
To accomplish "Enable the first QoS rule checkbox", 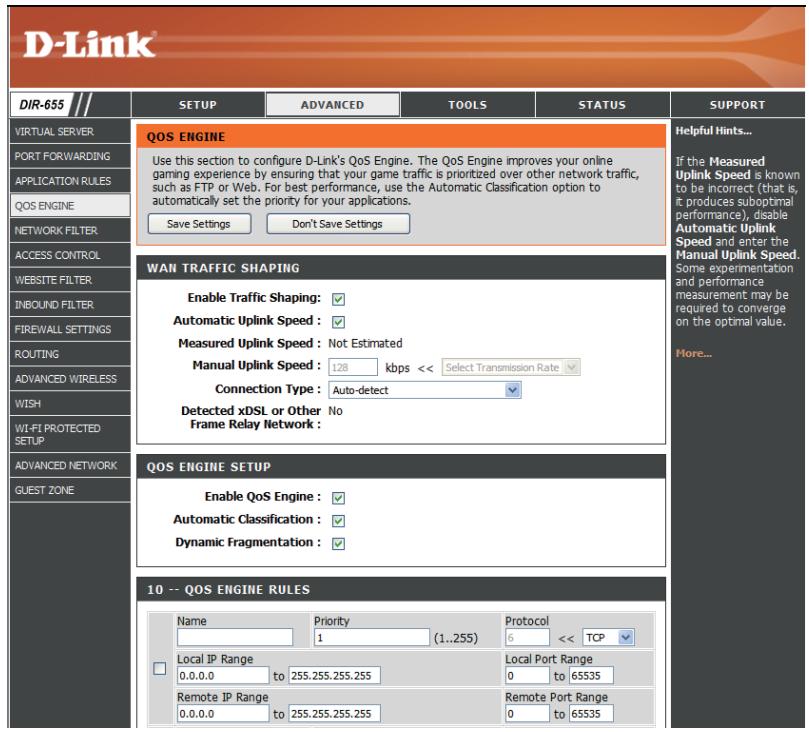I will pyautogui.click(x=160, y=669).
